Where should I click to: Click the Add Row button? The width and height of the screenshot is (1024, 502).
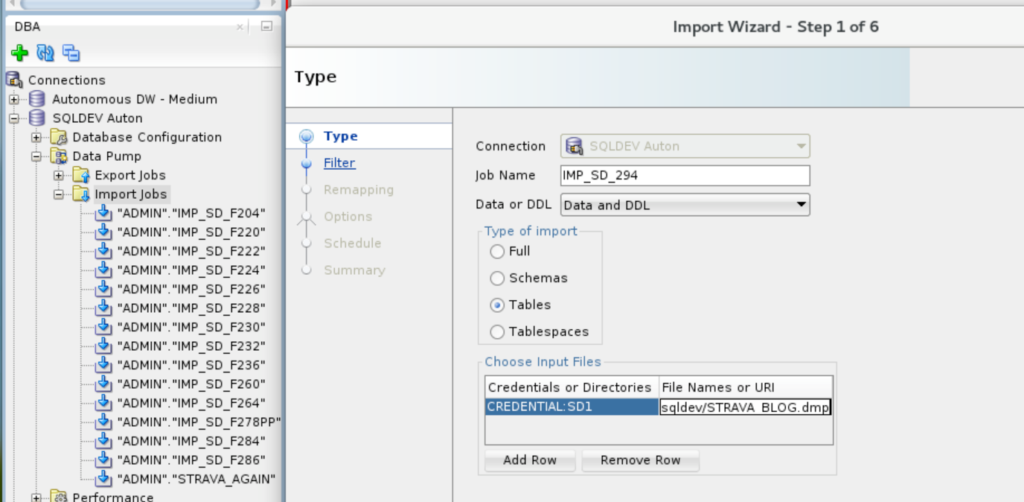tap(530, 460)
